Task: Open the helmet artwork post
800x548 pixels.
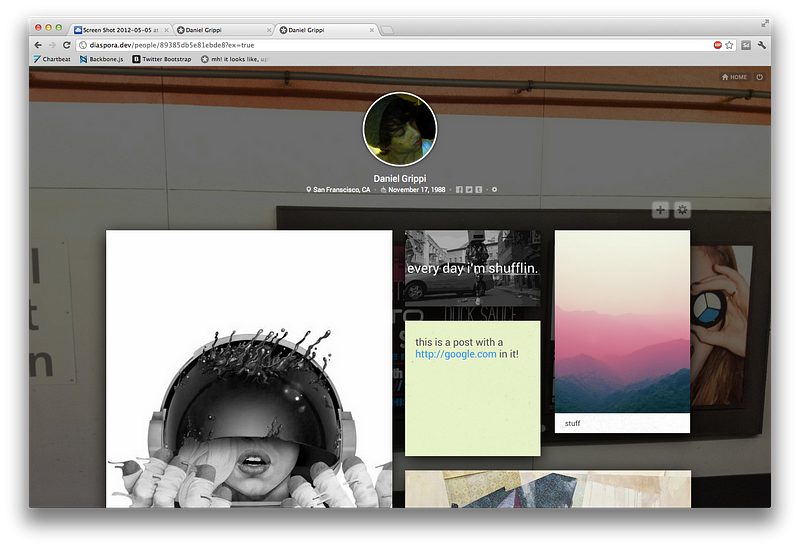Action: pyautogui.click(x=249, y=368)
